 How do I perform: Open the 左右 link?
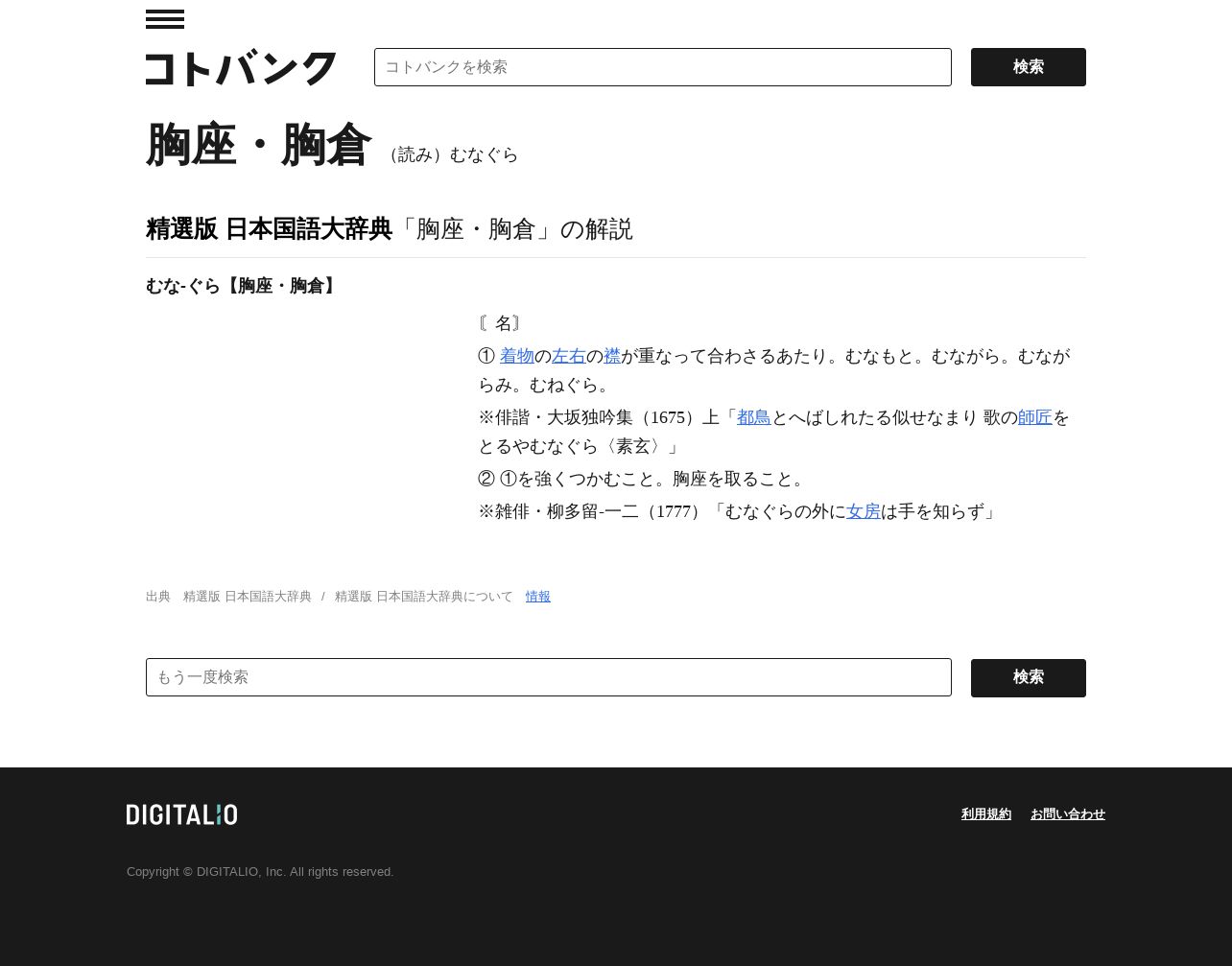(568, 356)
